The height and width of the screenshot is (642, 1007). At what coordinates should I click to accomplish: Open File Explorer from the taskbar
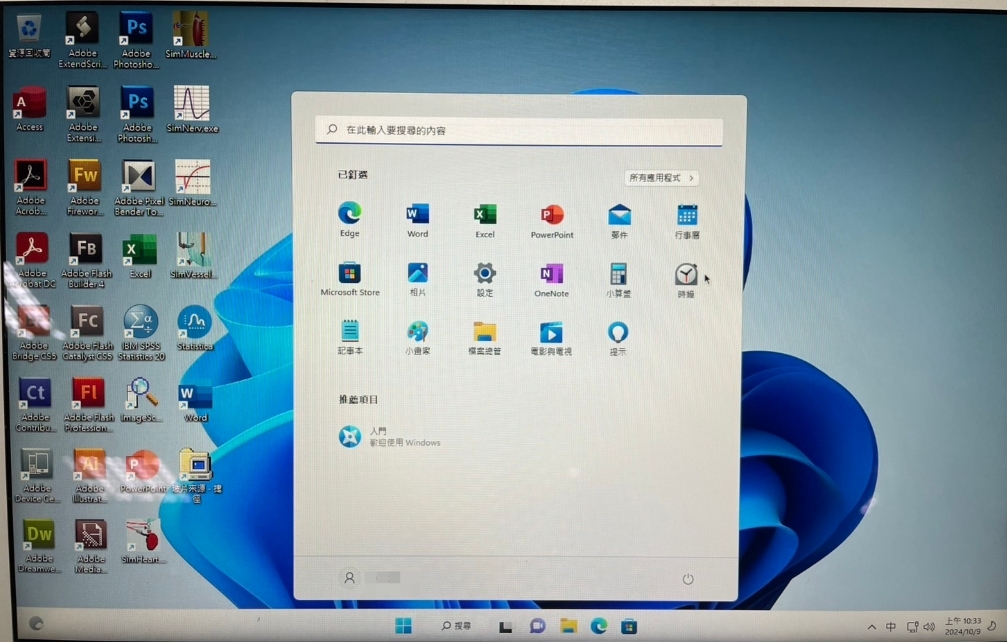(568, 626)
